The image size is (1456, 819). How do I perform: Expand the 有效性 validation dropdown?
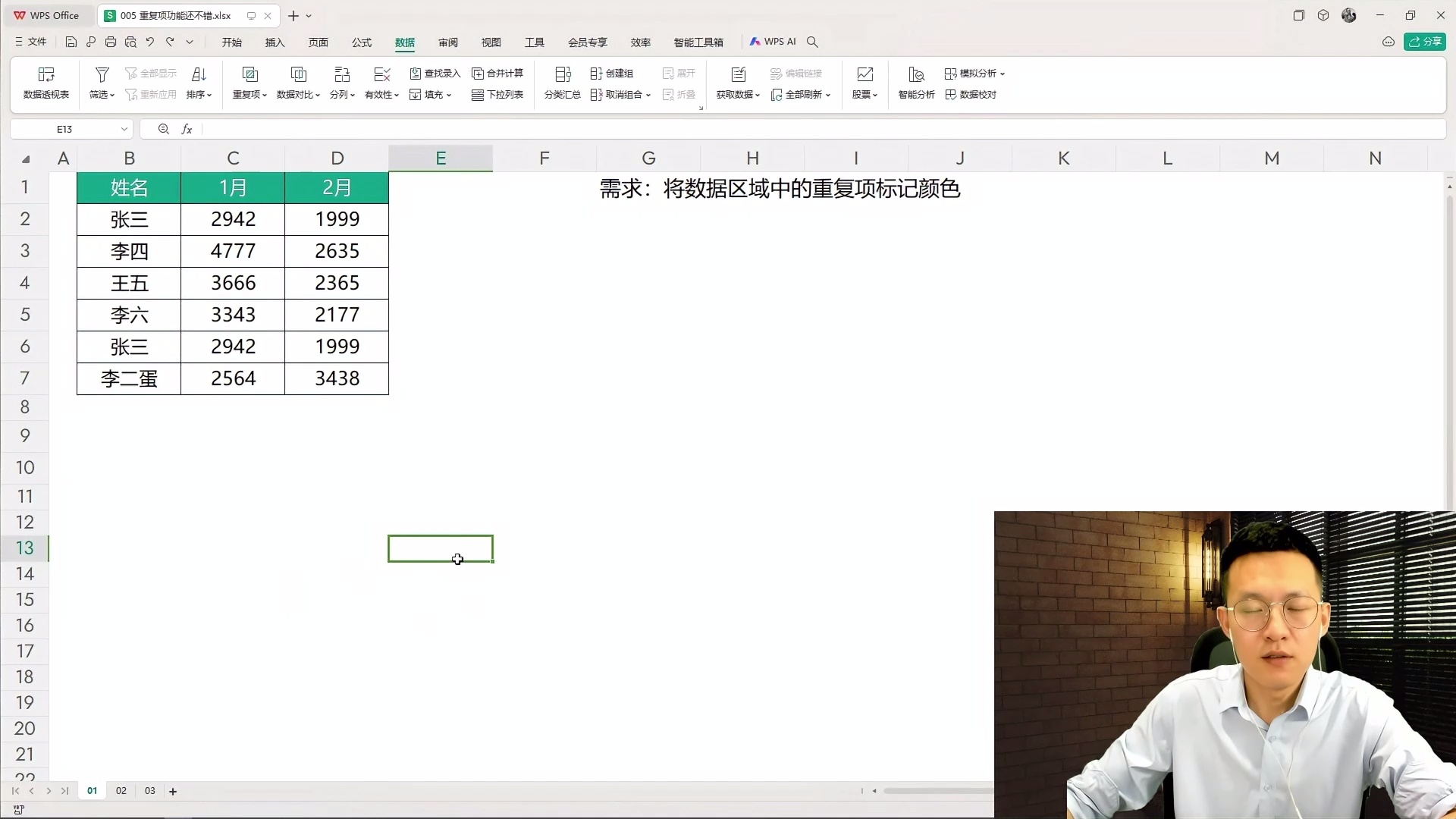click(x=396, y=95)
